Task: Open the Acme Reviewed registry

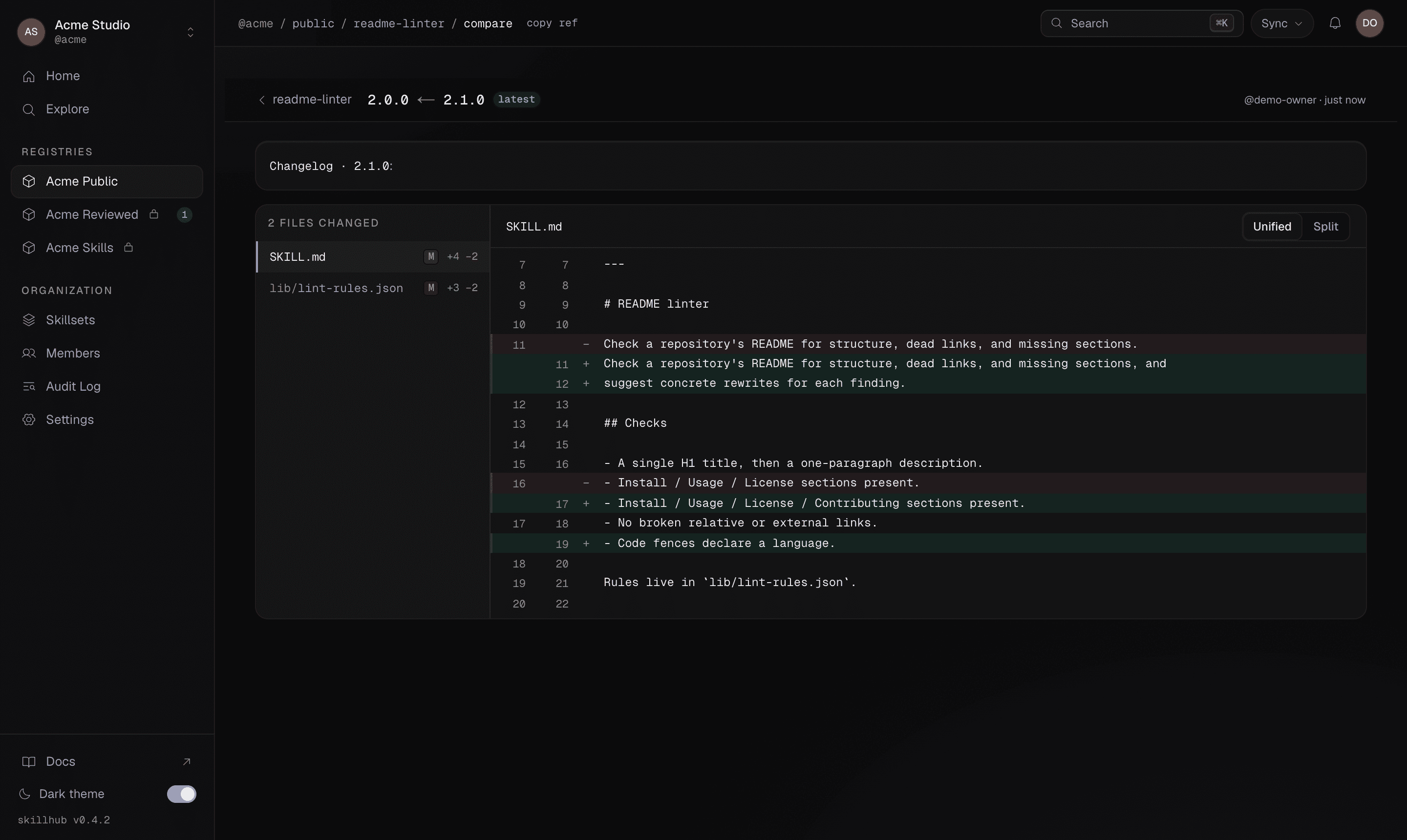Action: click(107, 214)
